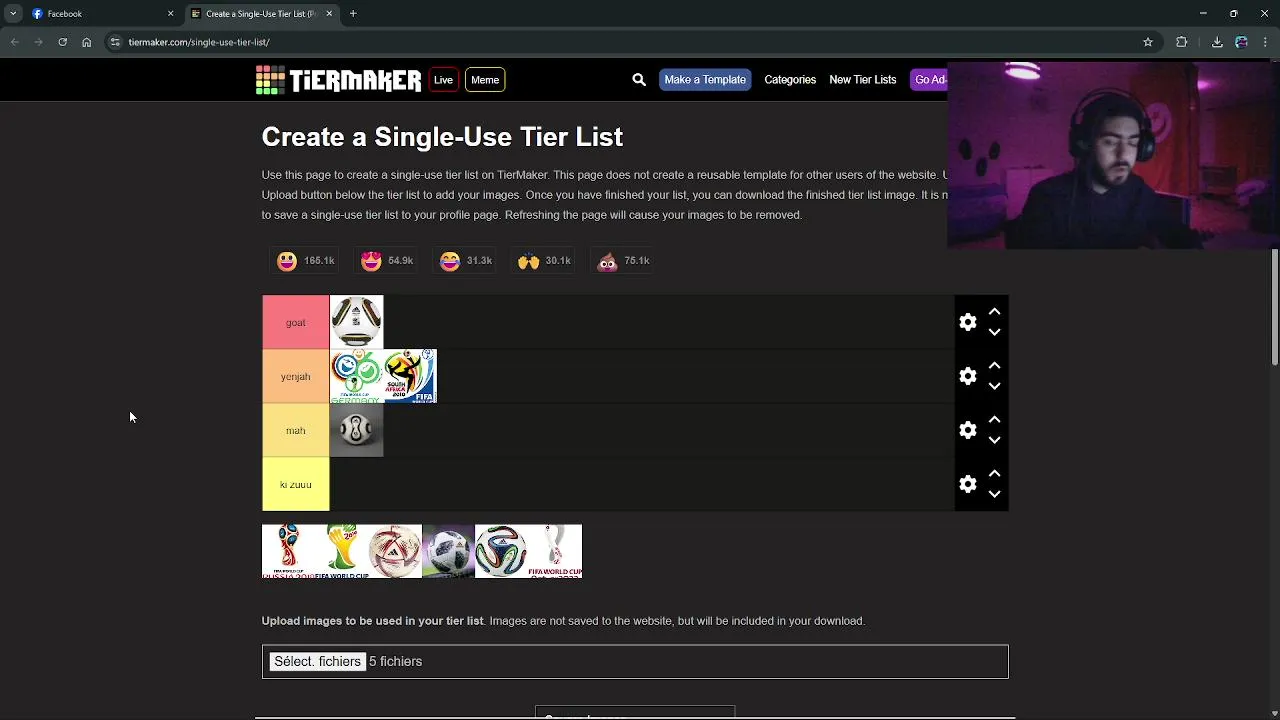Select South Africa 2010 logo thumbnail
1280x720 pixels.
[x=410, y=376]
